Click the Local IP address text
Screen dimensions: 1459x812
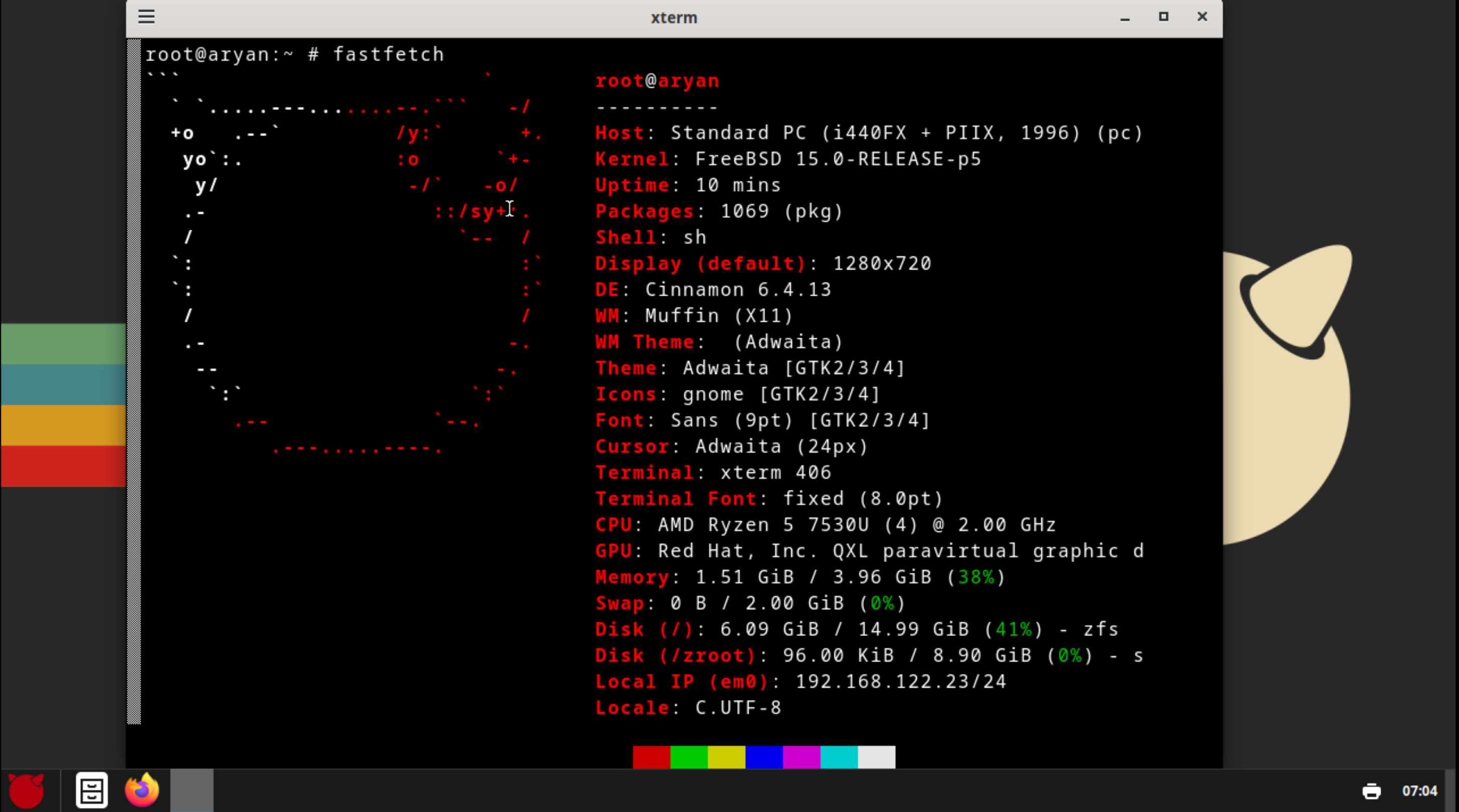point(901,681)
